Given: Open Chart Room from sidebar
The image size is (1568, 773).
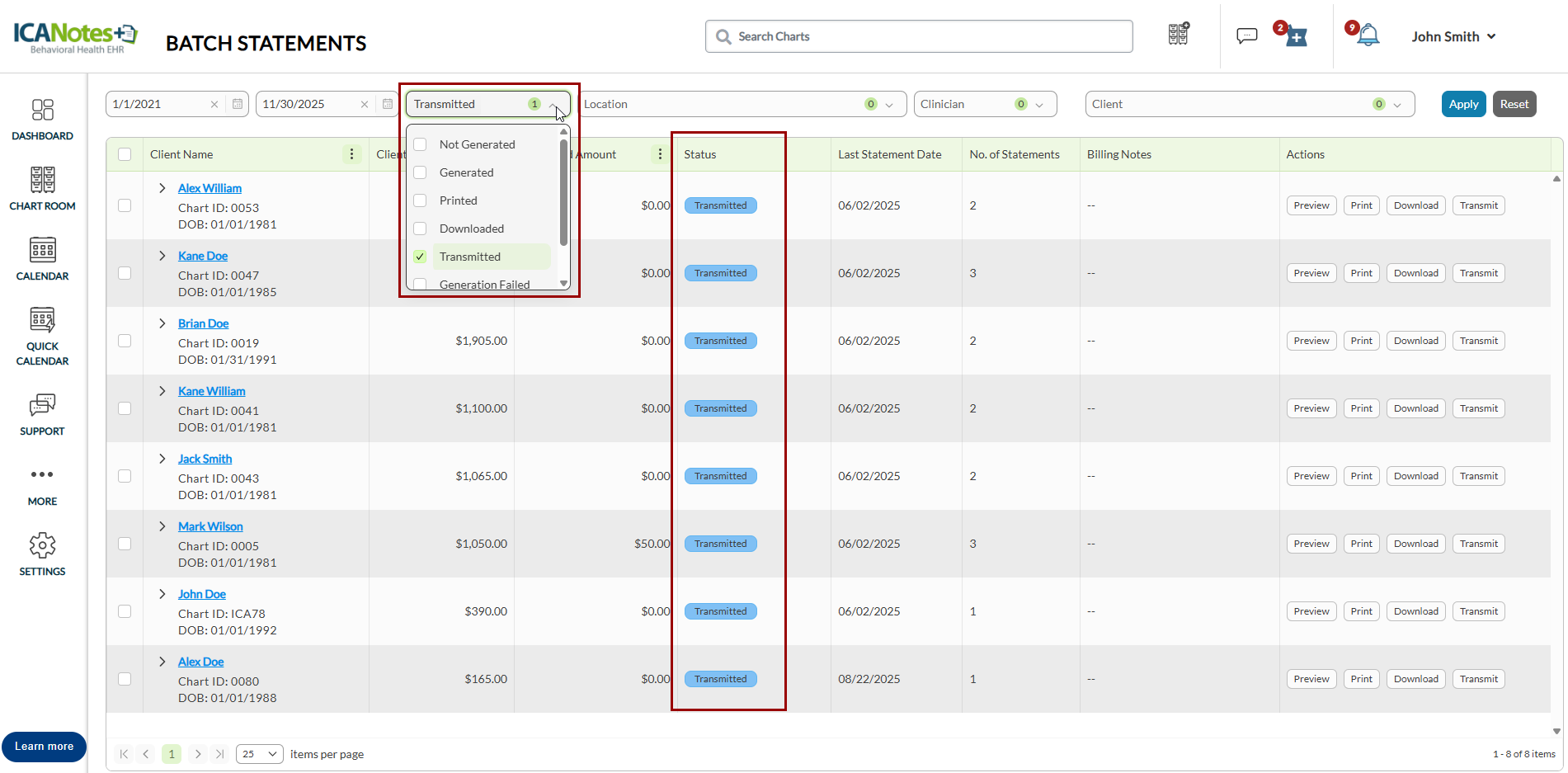Looking at the screenshot, I should coord(42,181).
